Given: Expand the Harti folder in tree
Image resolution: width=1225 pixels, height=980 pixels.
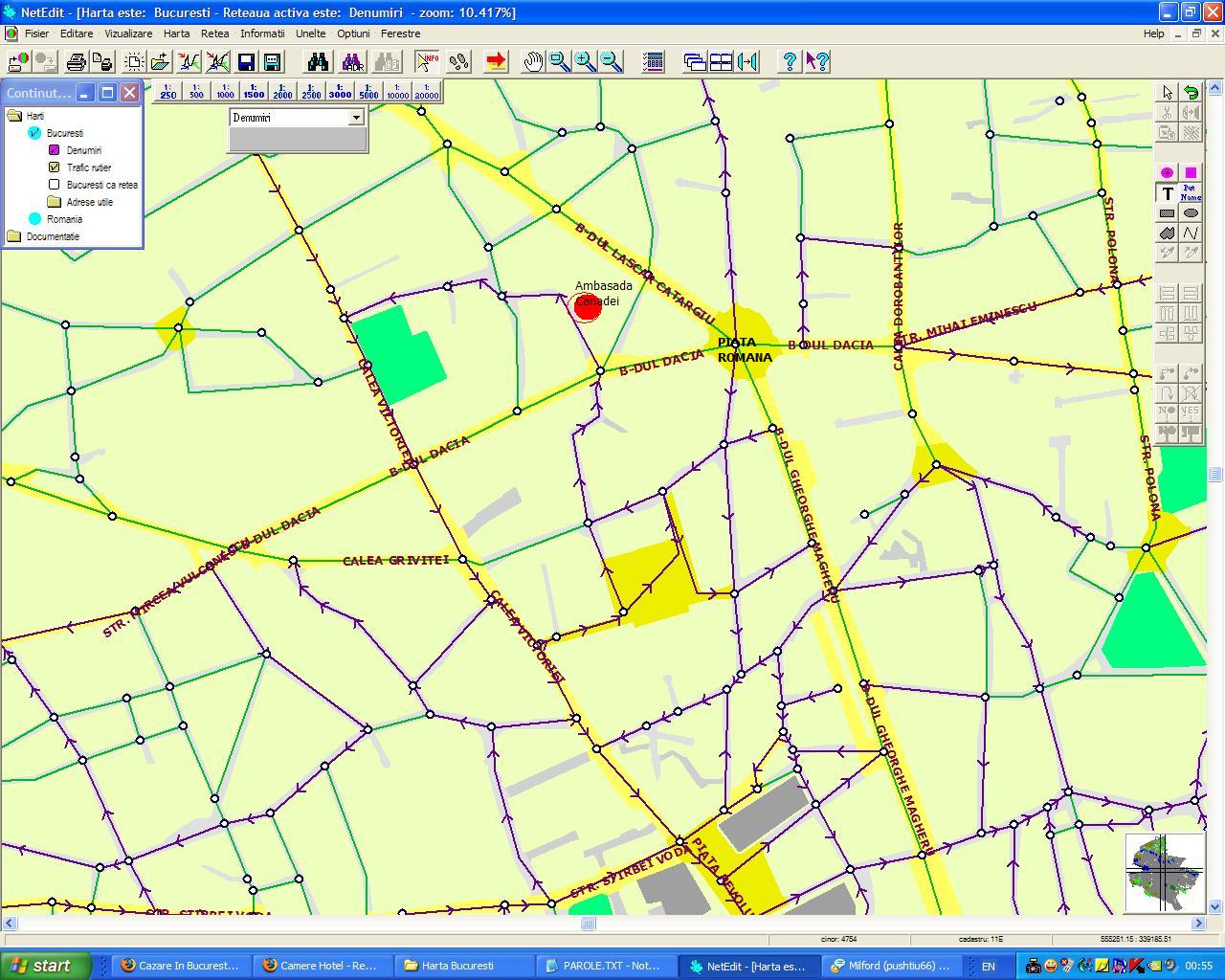Looking at the screenshot, I should tap(14, 116).
